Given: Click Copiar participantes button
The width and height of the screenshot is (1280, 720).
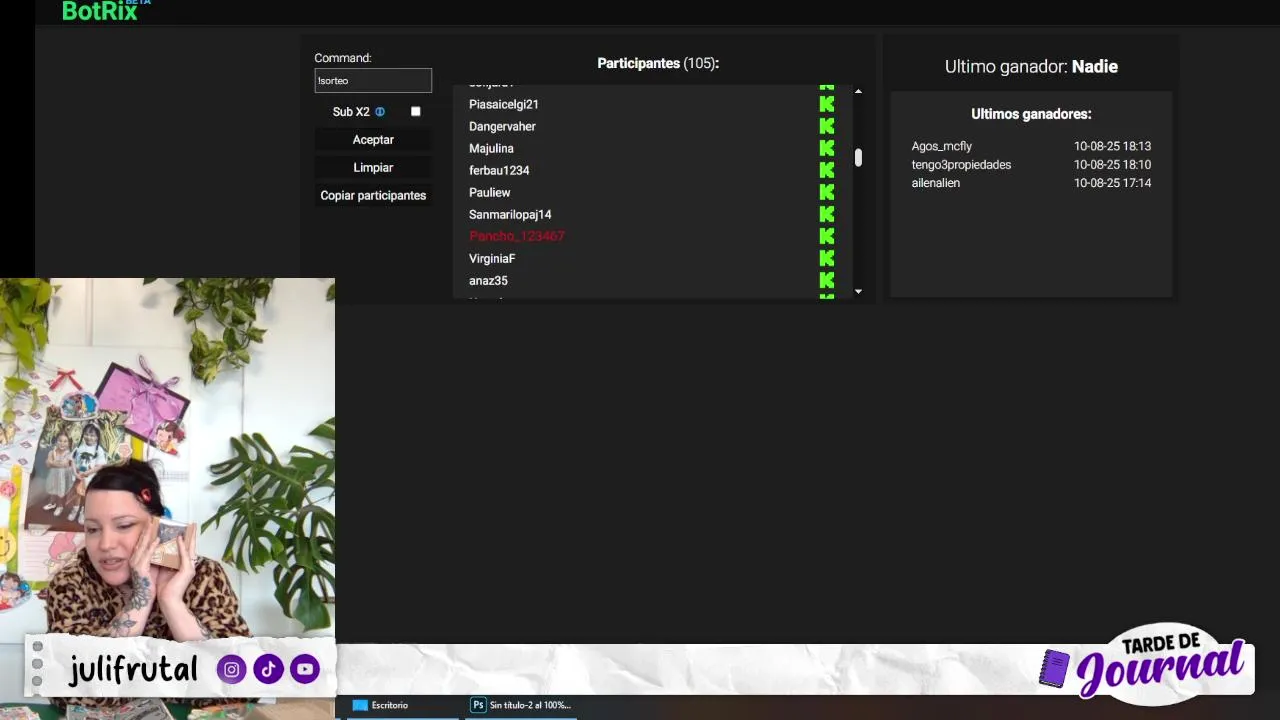Looking at the screenshot, I should click(x=373, y=196).
